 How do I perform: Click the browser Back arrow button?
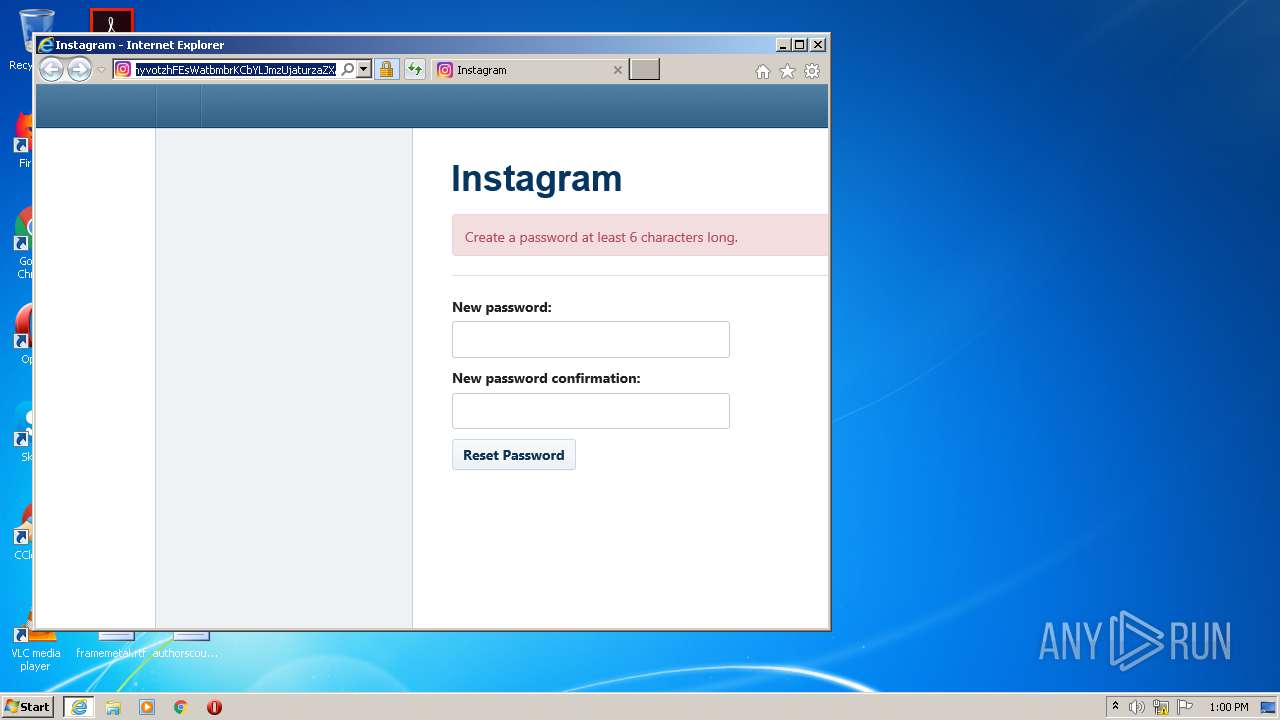(x=51, y=69)
